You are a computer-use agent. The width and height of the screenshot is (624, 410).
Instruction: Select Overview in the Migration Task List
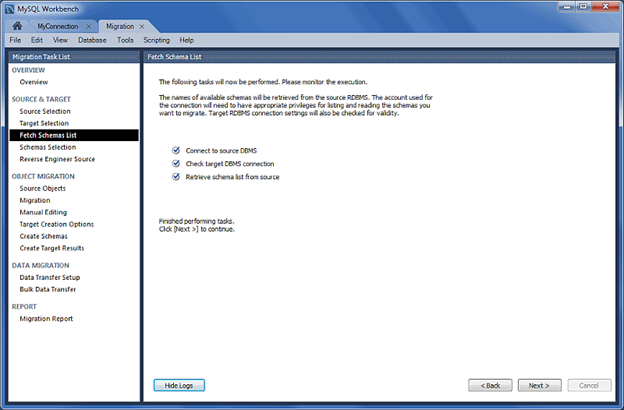[x=33, y=82]
